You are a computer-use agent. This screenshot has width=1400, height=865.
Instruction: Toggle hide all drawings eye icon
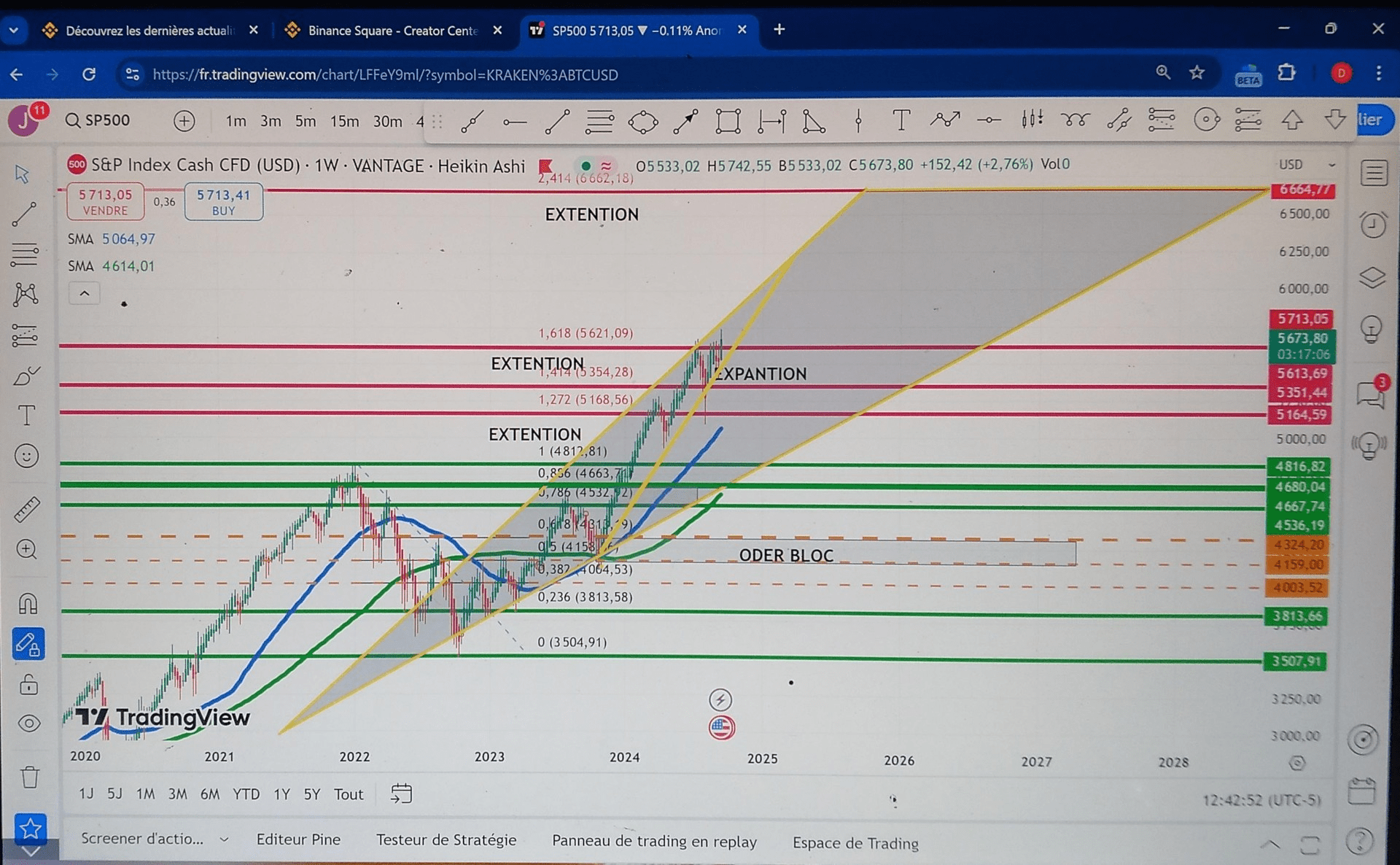pos(29,724)
